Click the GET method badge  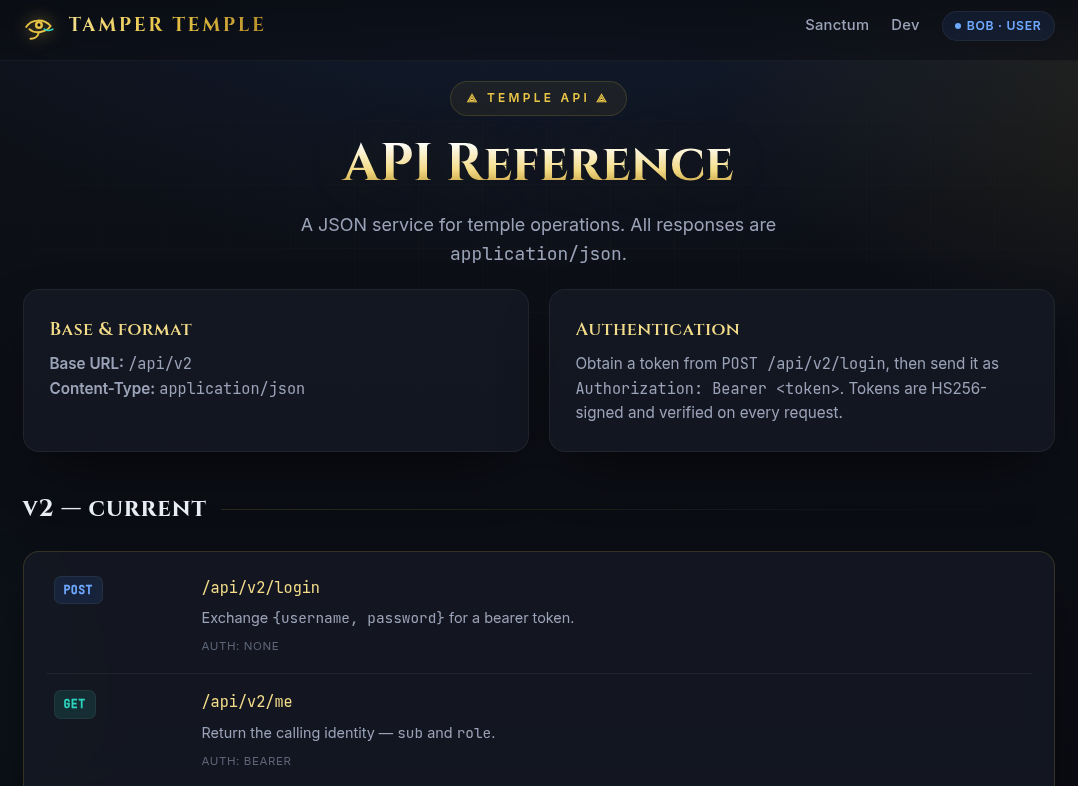click(75, 704)
